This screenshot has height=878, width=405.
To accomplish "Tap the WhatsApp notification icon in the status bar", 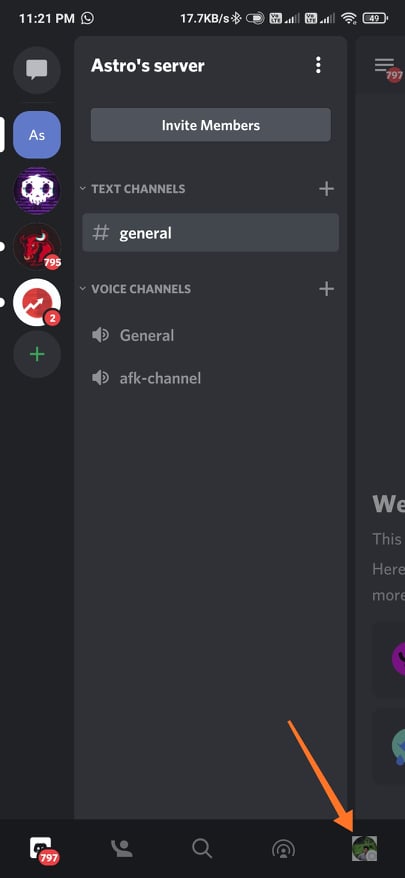I will [87, 18].
